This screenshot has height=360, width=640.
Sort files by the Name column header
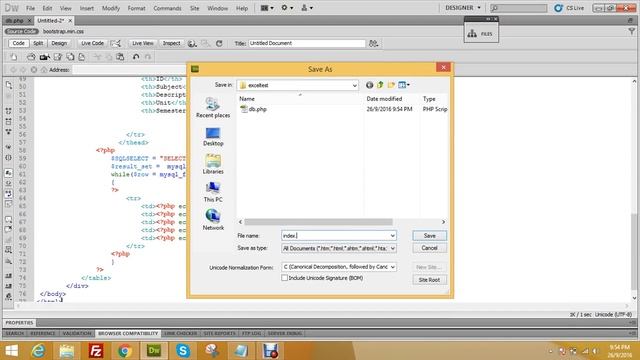[247, 99]
